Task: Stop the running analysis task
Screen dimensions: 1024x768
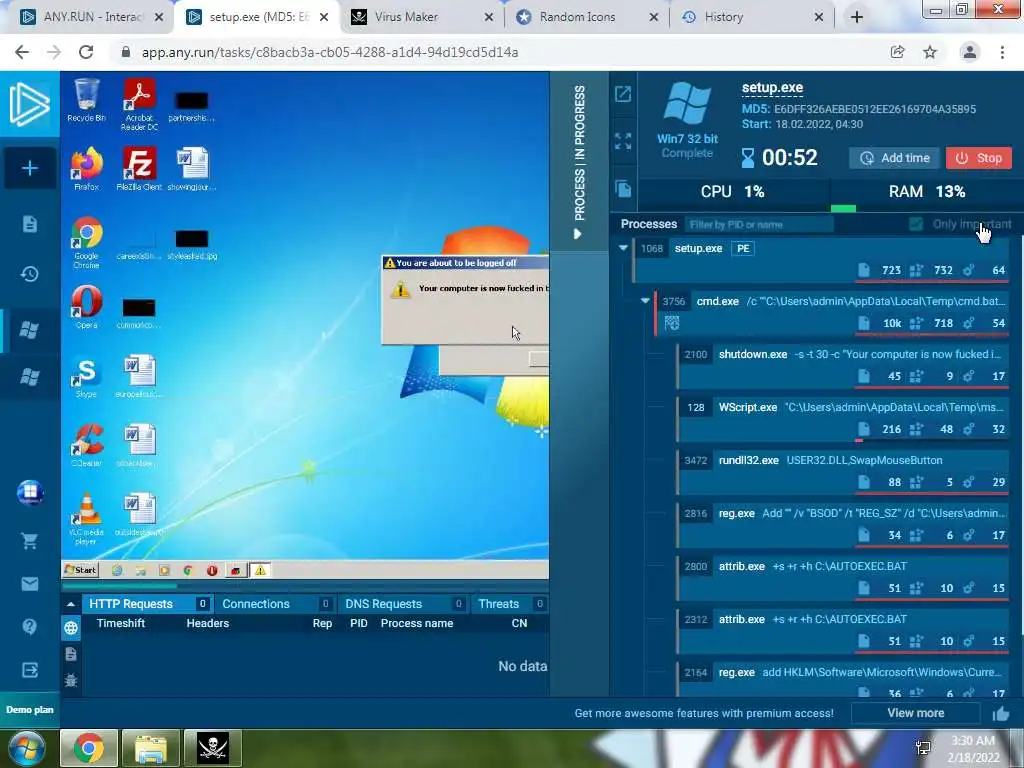Action: [x=978, y=158]
